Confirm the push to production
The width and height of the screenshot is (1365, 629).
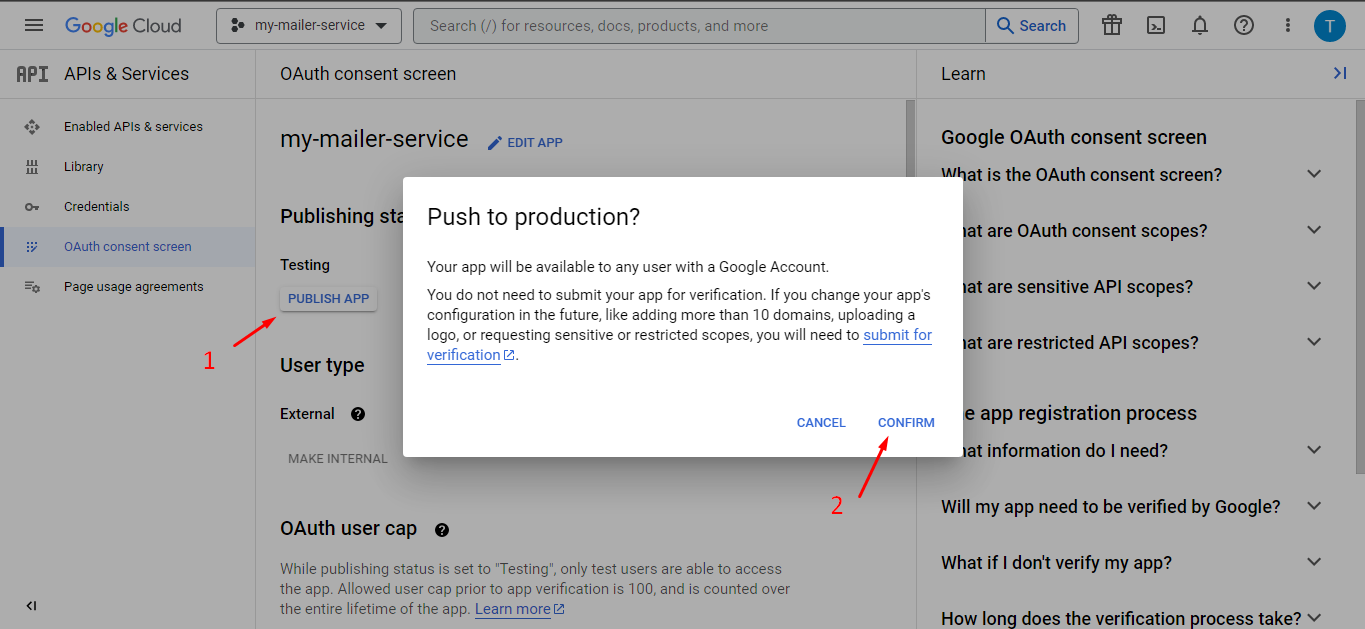click(x=905, y=422)
